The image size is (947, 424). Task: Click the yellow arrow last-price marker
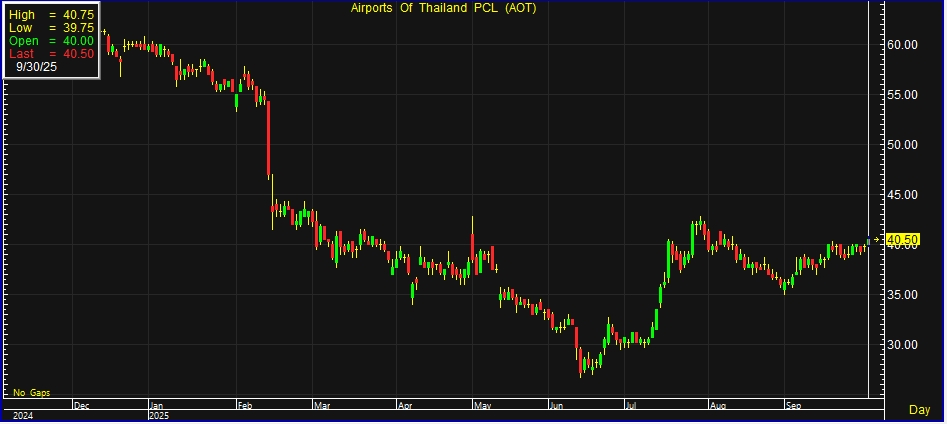[876, 240]
